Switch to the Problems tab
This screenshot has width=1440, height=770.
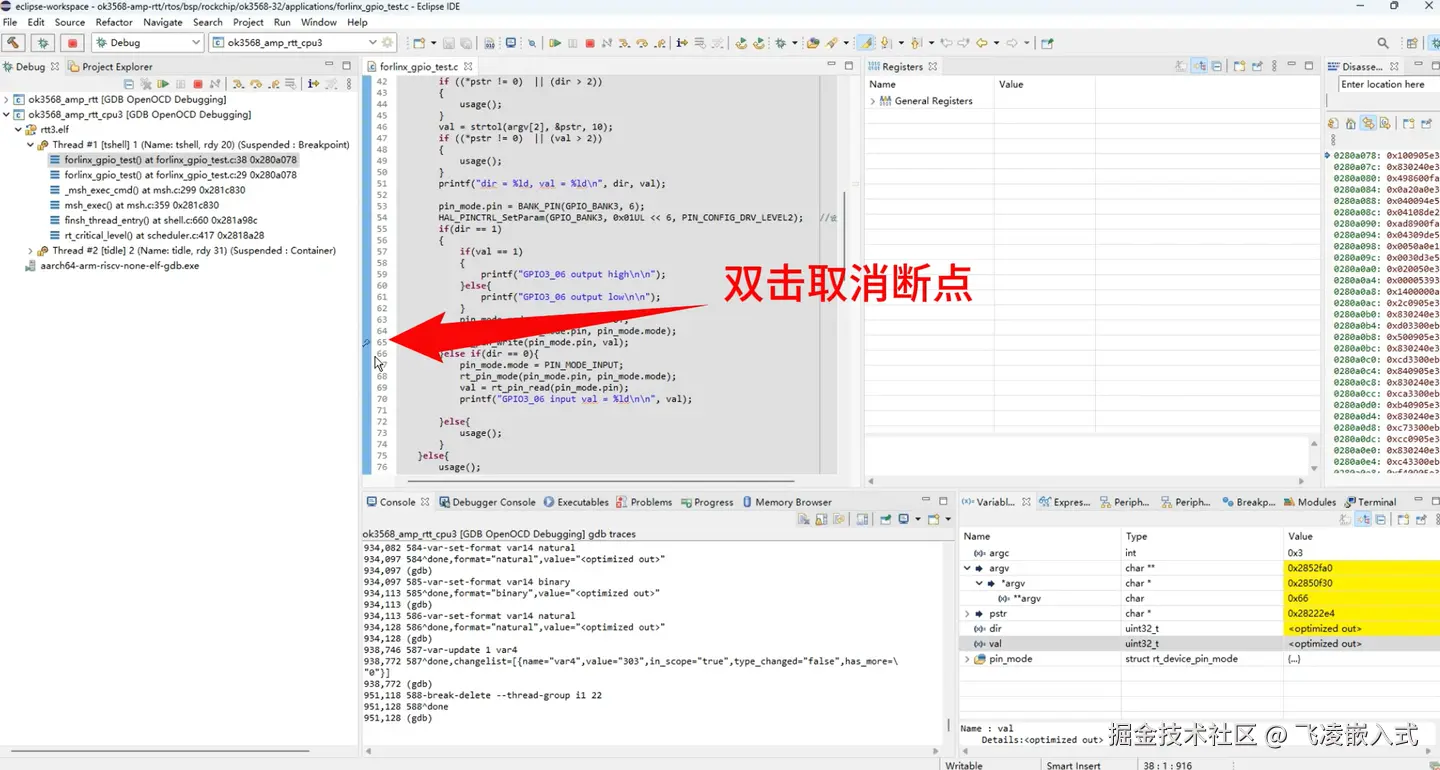tap(644, 502)
